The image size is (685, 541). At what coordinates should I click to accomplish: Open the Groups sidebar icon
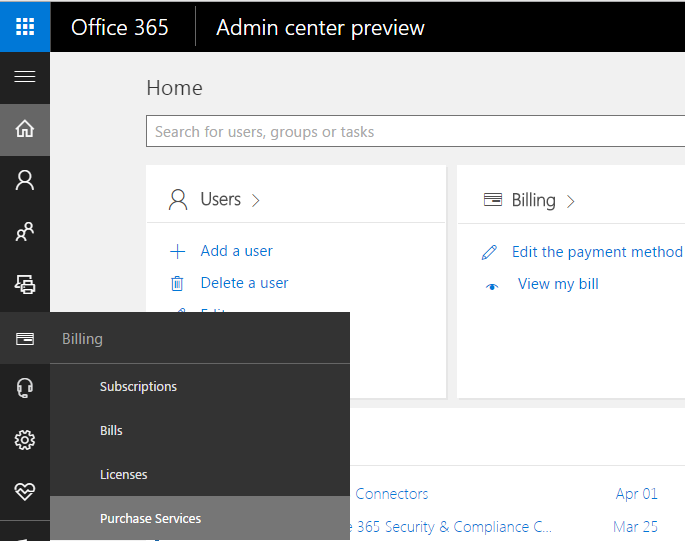tap(25, 233)
